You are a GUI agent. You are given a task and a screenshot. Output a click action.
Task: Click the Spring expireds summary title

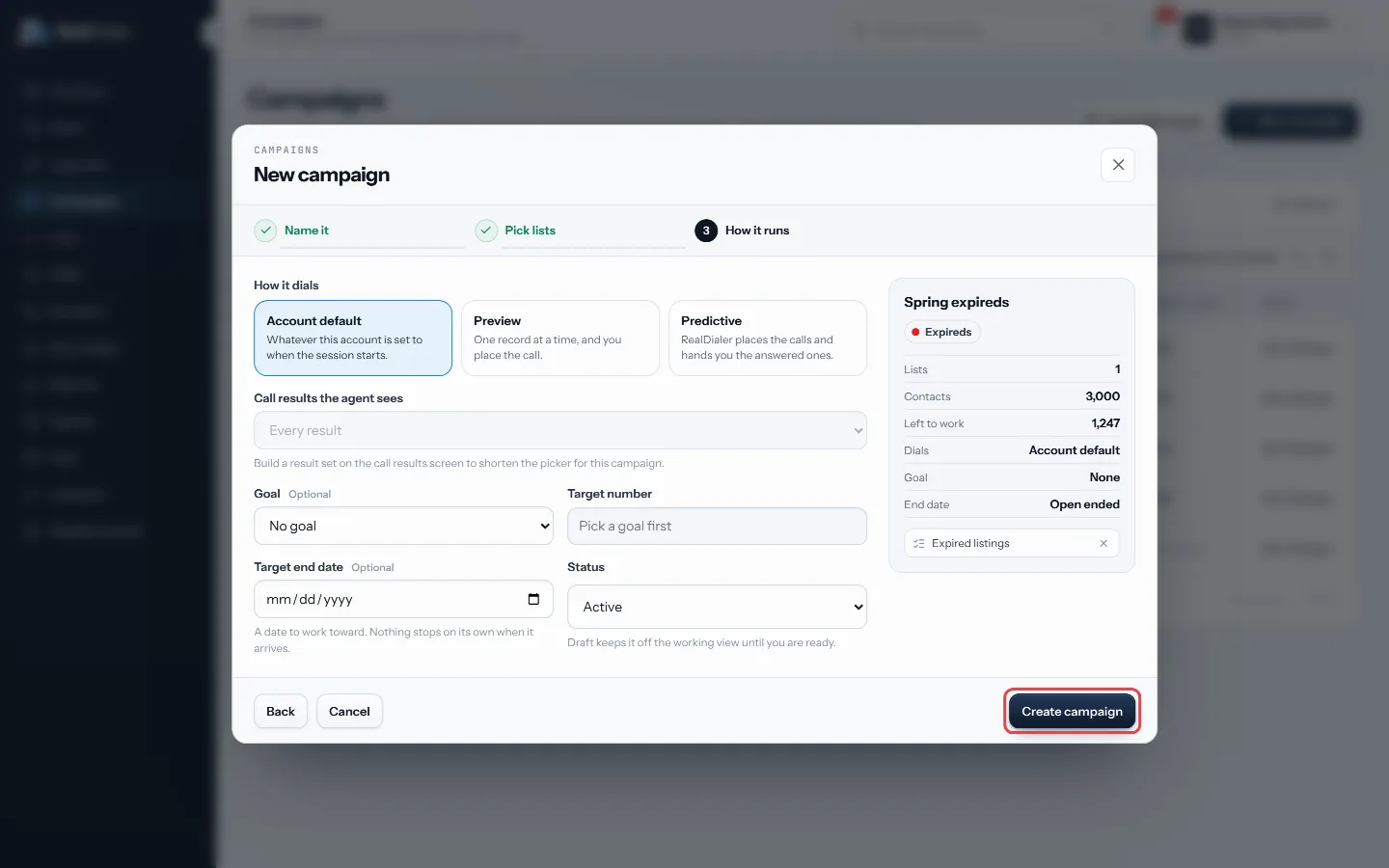click(956, 302)
